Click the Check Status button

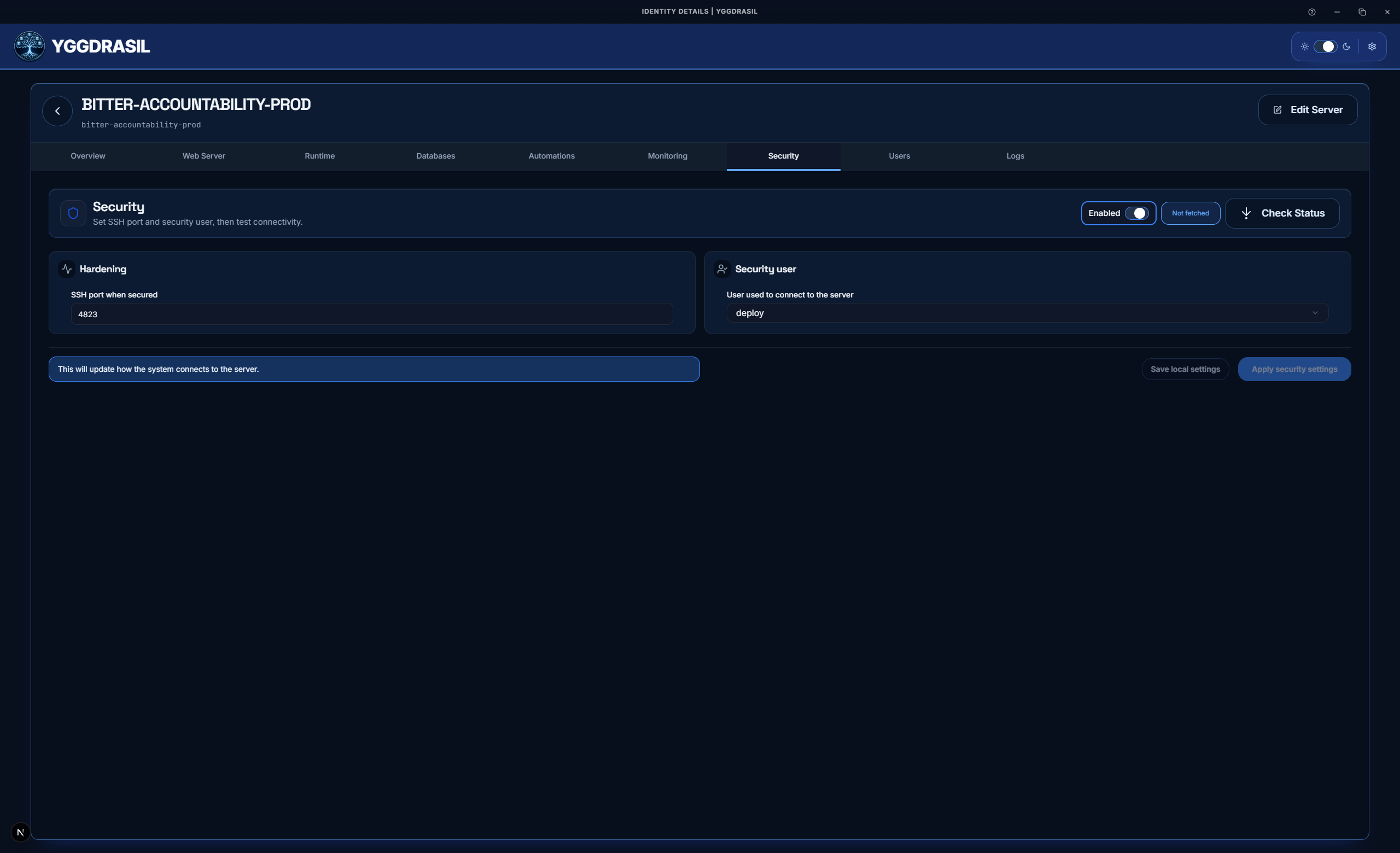[x=1282, y=213]
